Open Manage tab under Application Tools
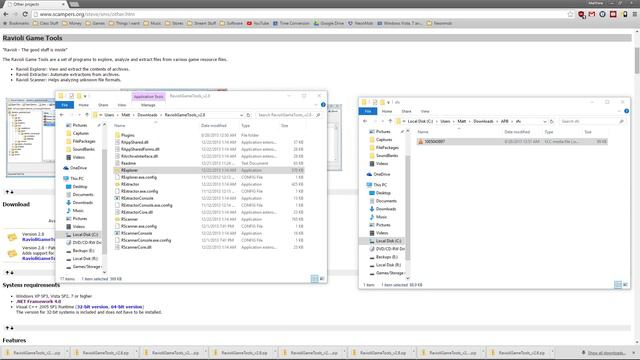Screen dimensions: 640x360 [x=148, y=105]
